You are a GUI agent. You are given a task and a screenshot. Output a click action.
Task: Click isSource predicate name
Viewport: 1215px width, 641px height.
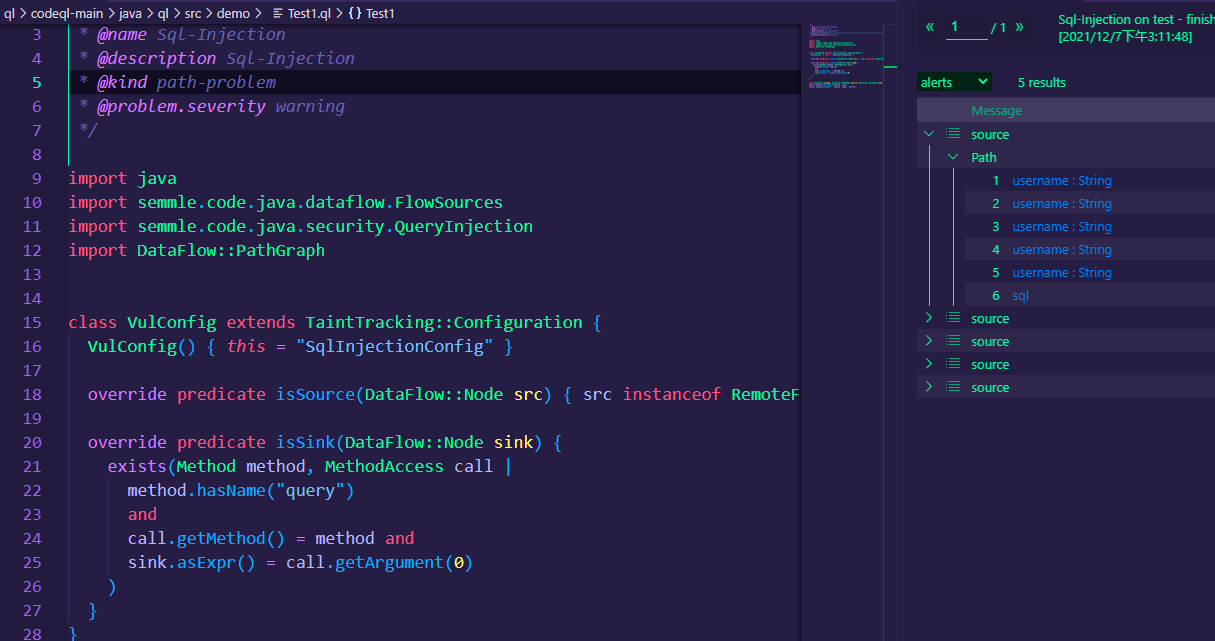tap(315, 394)
